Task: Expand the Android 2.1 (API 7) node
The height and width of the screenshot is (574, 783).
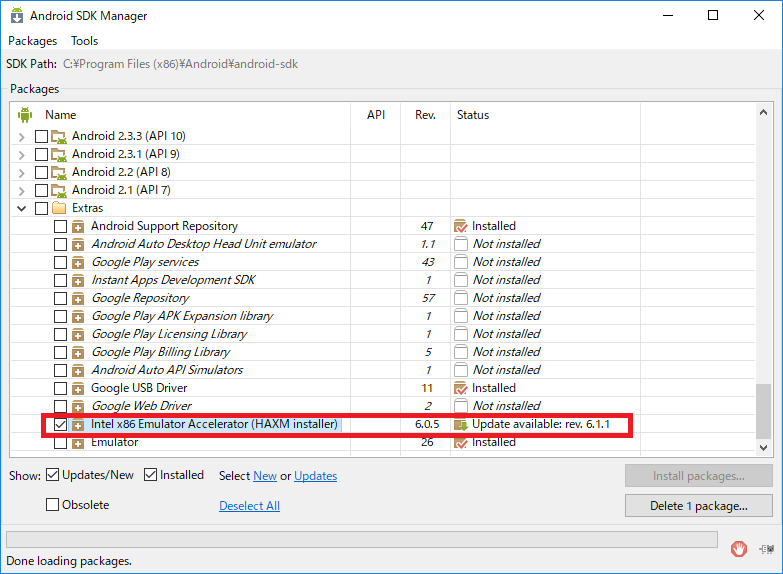Action: click(21, 190)
